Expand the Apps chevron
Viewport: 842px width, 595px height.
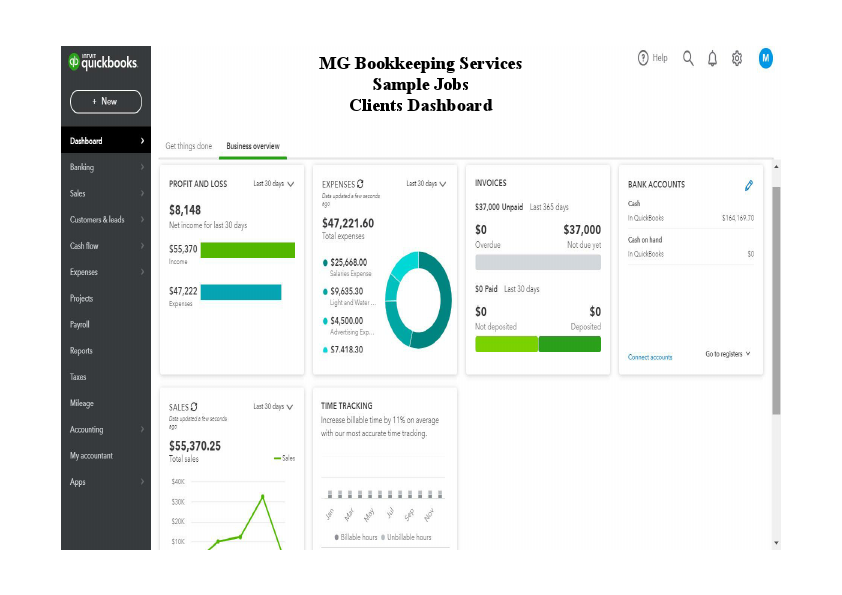coord(142,482)
